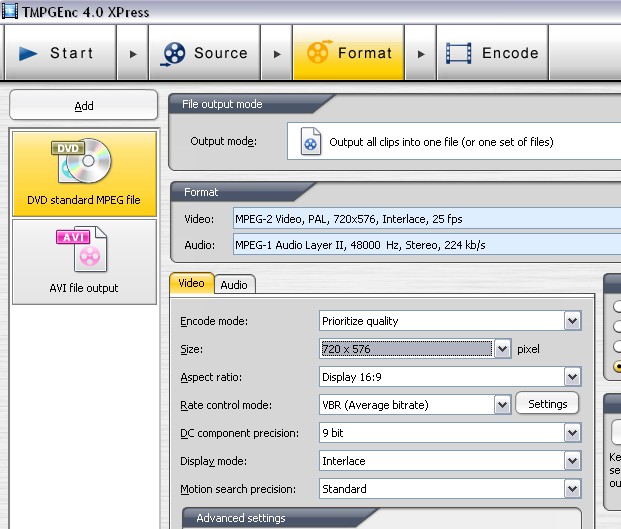Click the Size label

pos(192,349)
